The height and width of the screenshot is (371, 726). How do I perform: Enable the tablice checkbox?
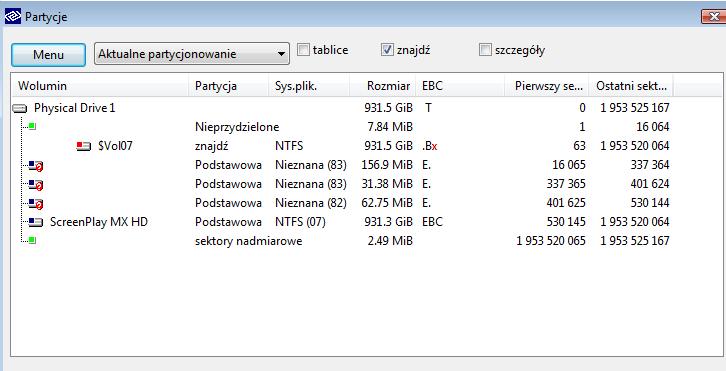click(303, 50)
